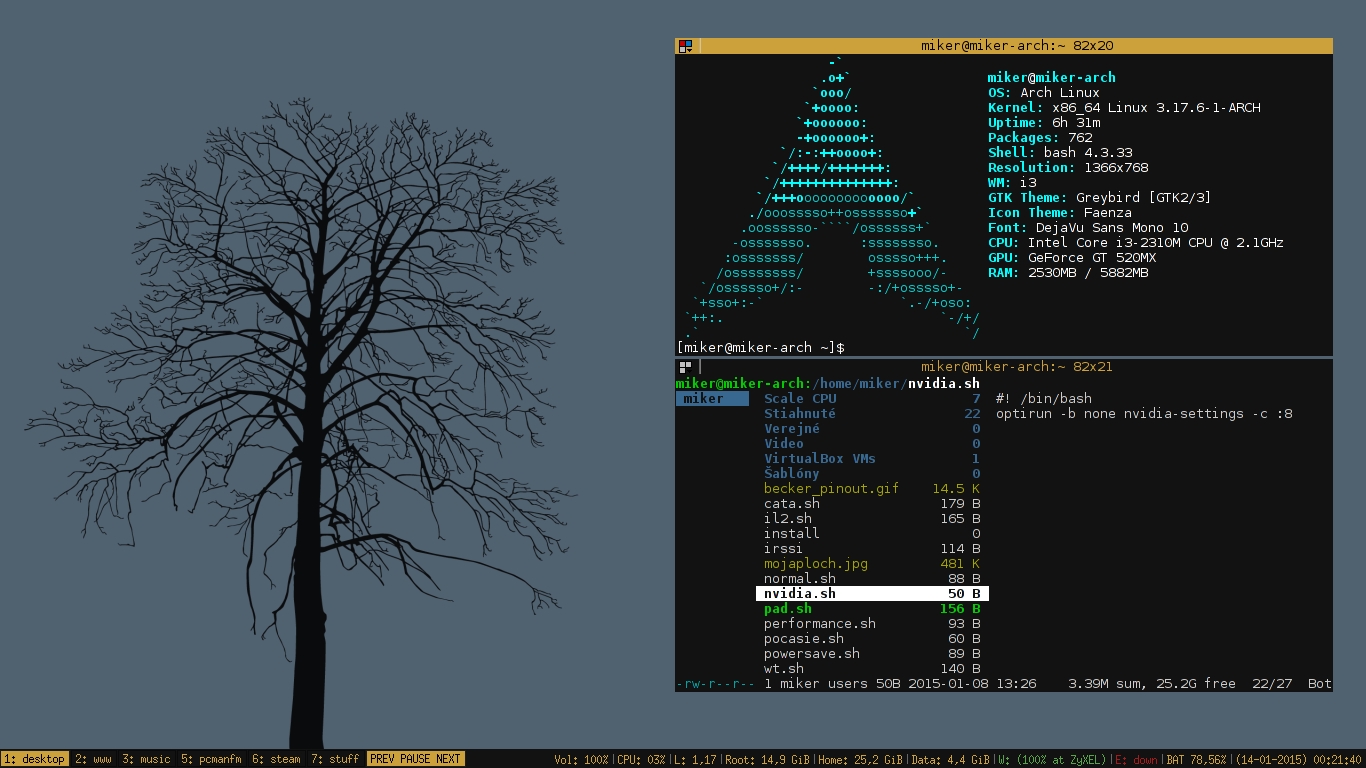The height and width of the screenshot is (768, 1366).
Task: Switch to workspace 5: pcmanfm
Action: pyautogui.click(x=211, y=759)
